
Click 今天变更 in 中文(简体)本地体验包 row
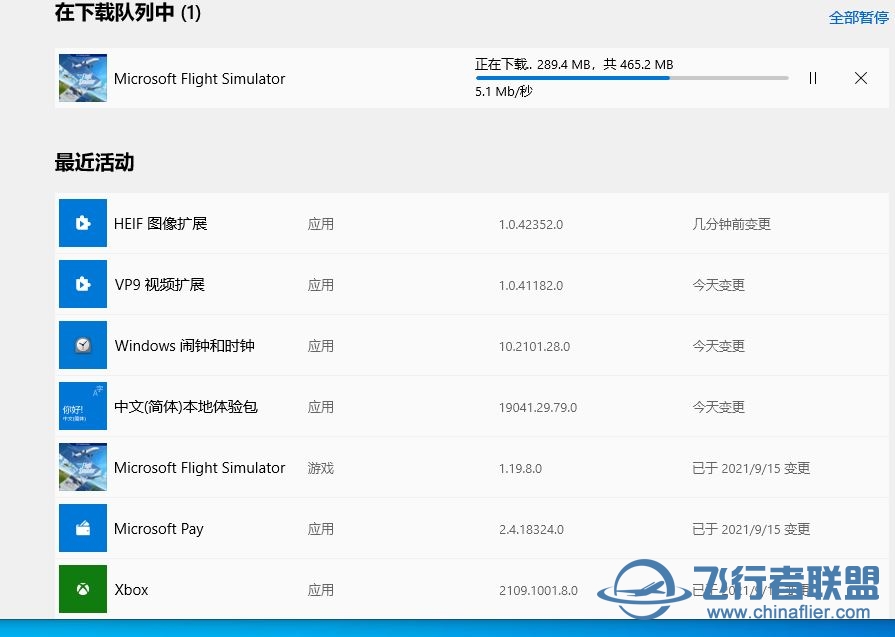coord(719,408)
